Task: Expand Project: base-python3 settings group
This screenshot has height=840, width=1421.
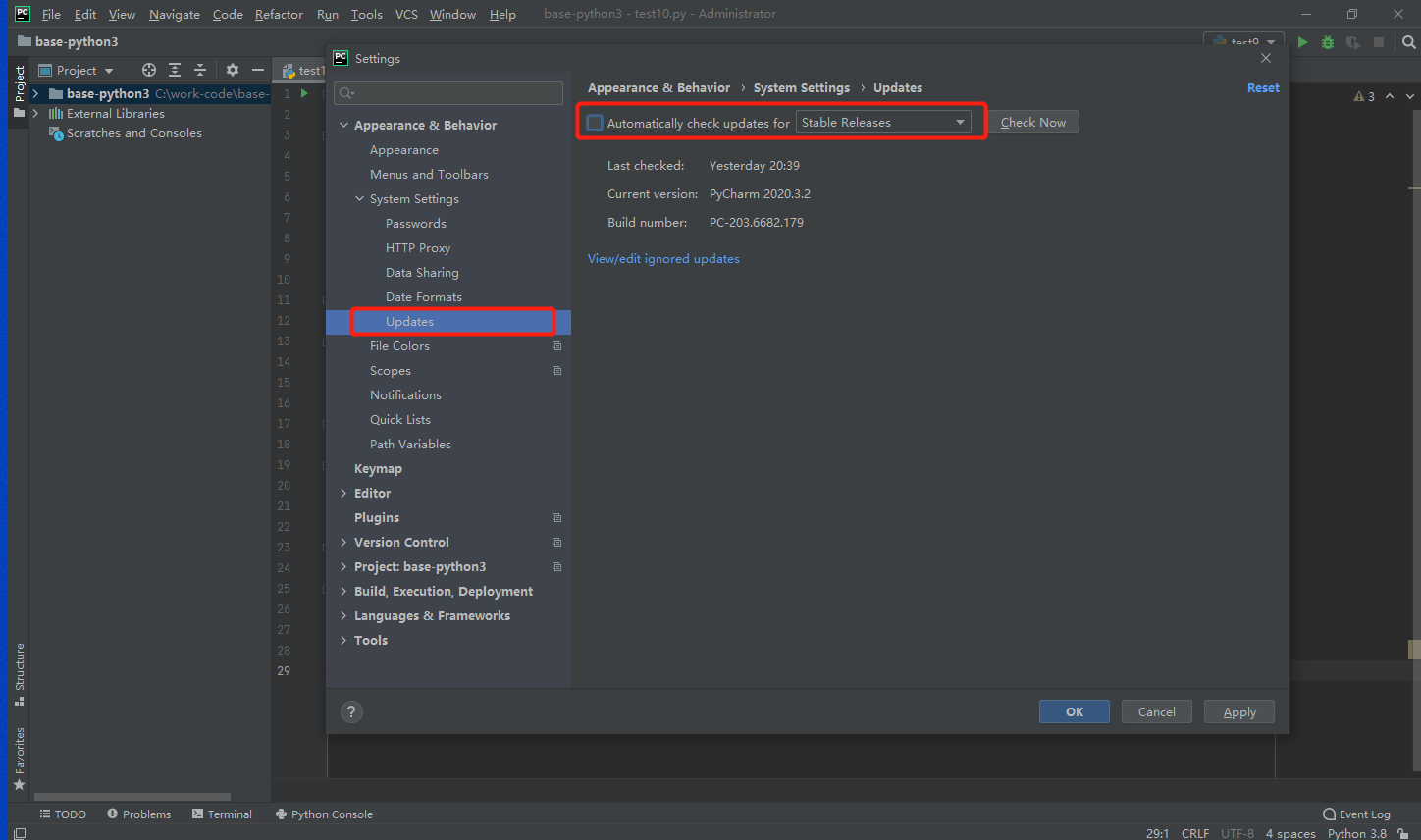Action: coord(343,567)
